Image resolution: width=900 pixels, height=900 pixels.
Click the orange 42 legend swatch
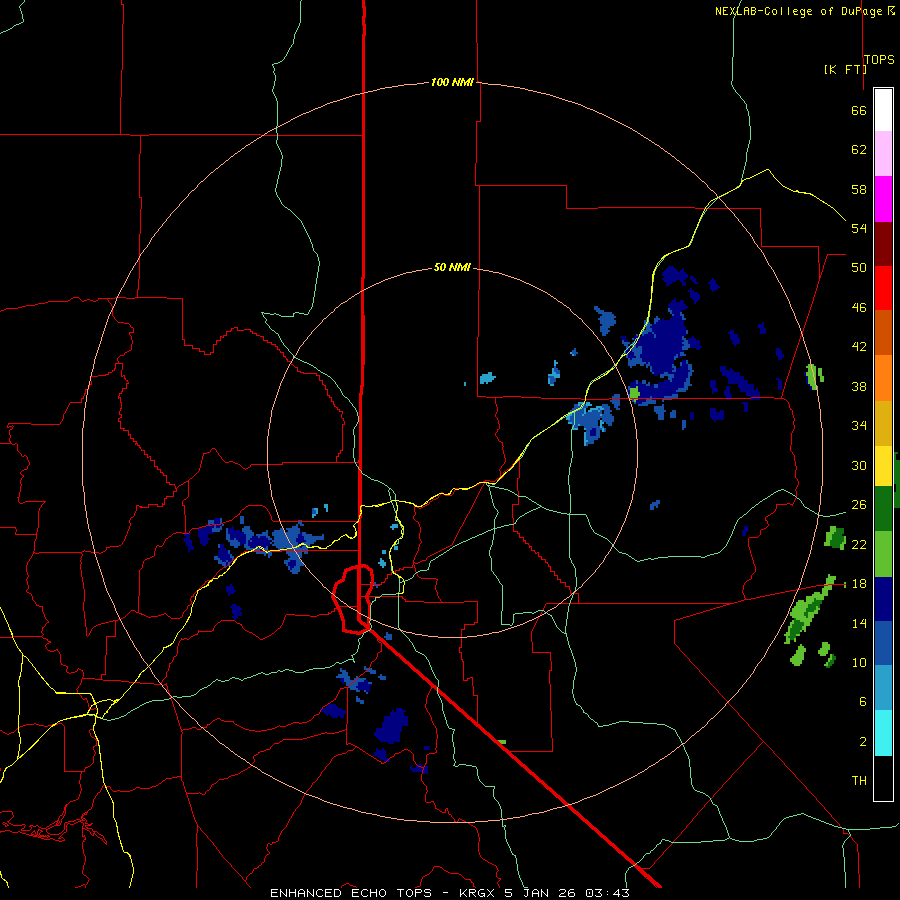[x=883, y=378]
